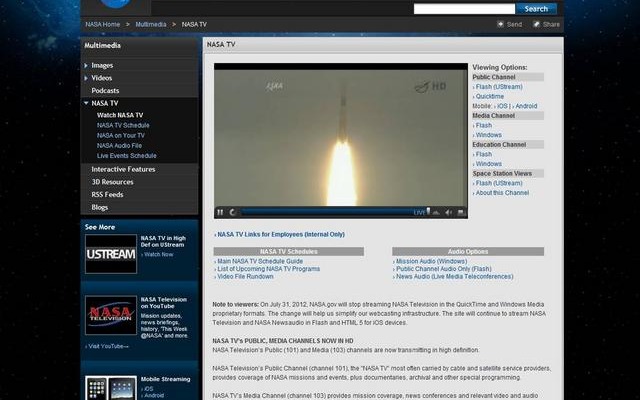Viewport: 640px width, 400px height.
Task: Click the NASA Television logo thumbnail
Action: (x=111, y=315)
